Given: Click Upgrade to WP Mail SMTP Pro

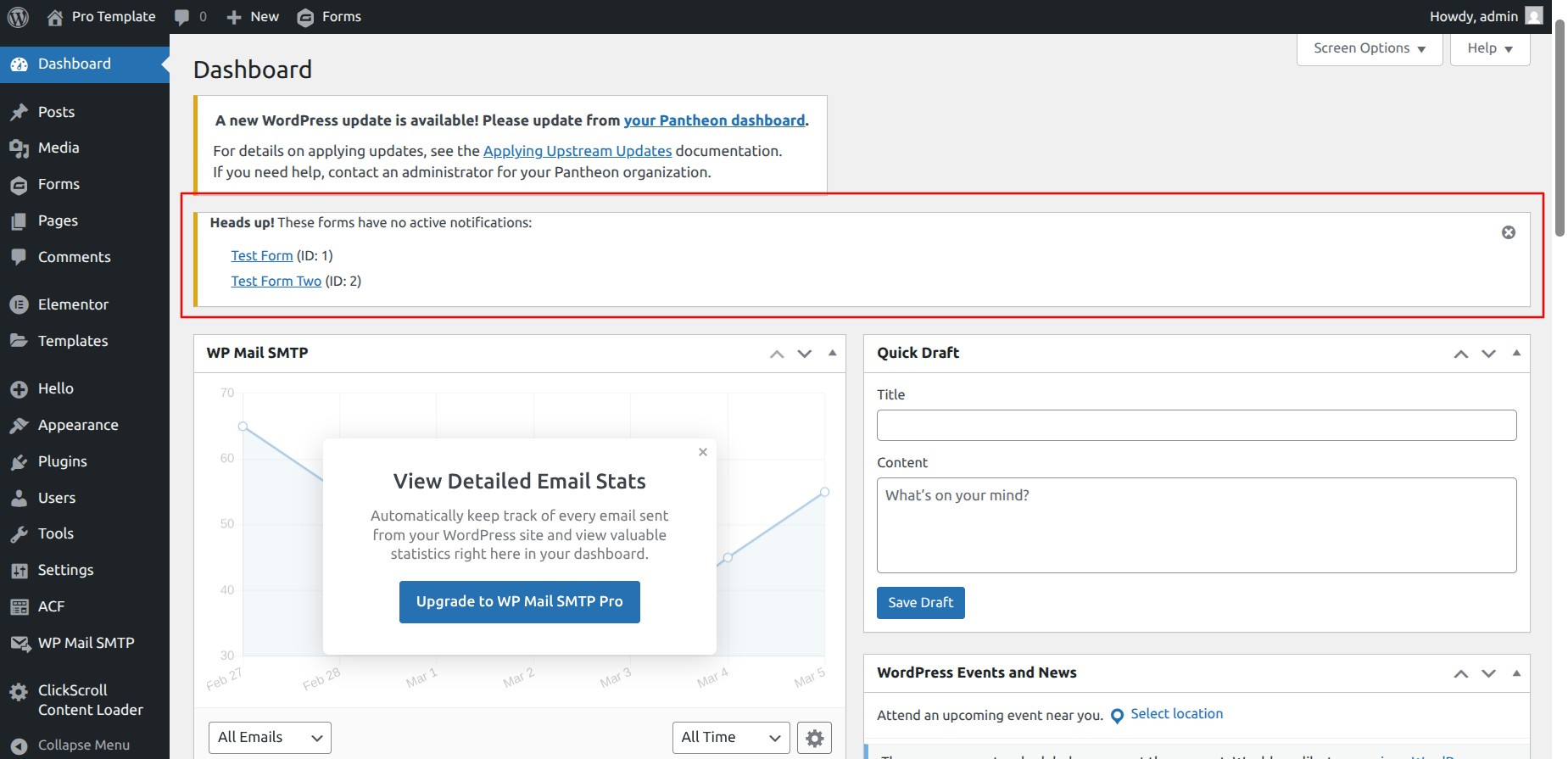Looking at the screenshot, I should tap(520, 602).
